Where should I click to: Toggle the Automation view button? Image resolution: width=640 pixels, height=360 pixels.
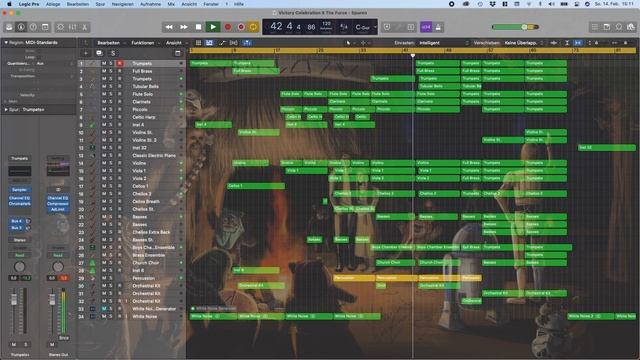pyautogui.click(x=222, y=42)
